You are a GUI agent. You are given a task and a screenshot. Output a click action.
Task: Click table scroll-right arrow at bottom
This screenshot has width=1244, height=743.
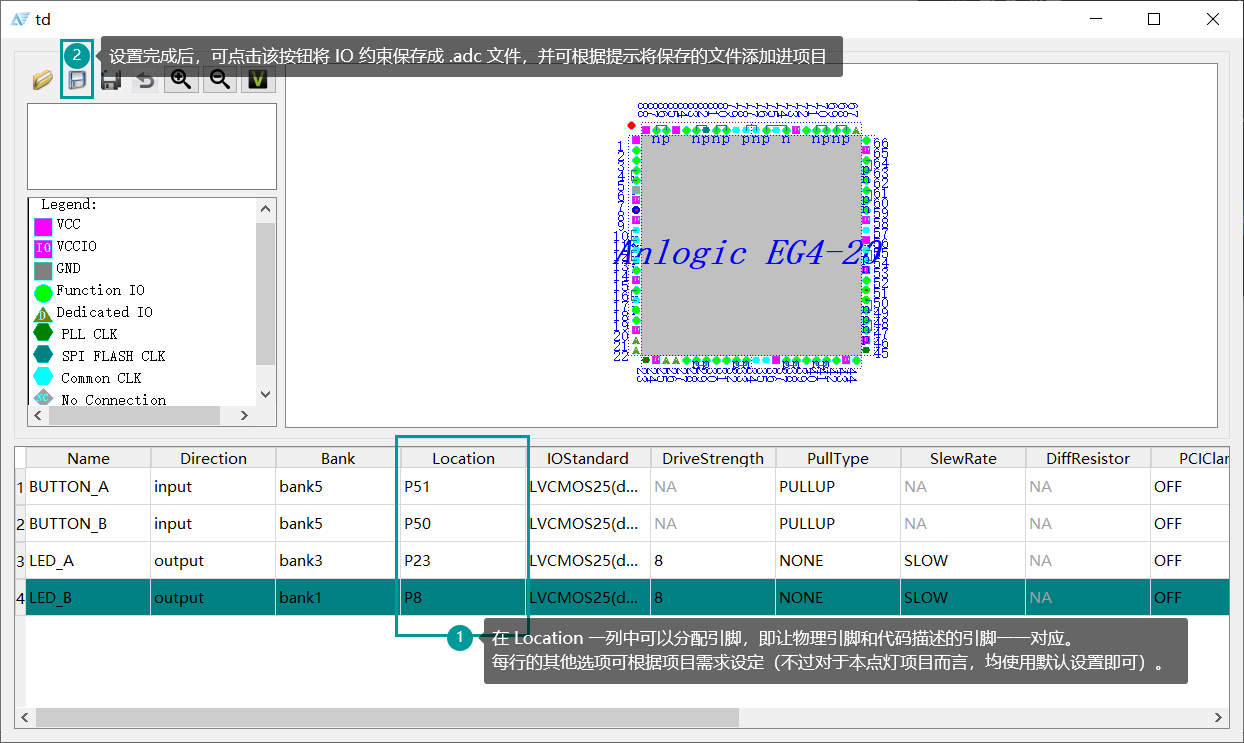click(1217, 718)
